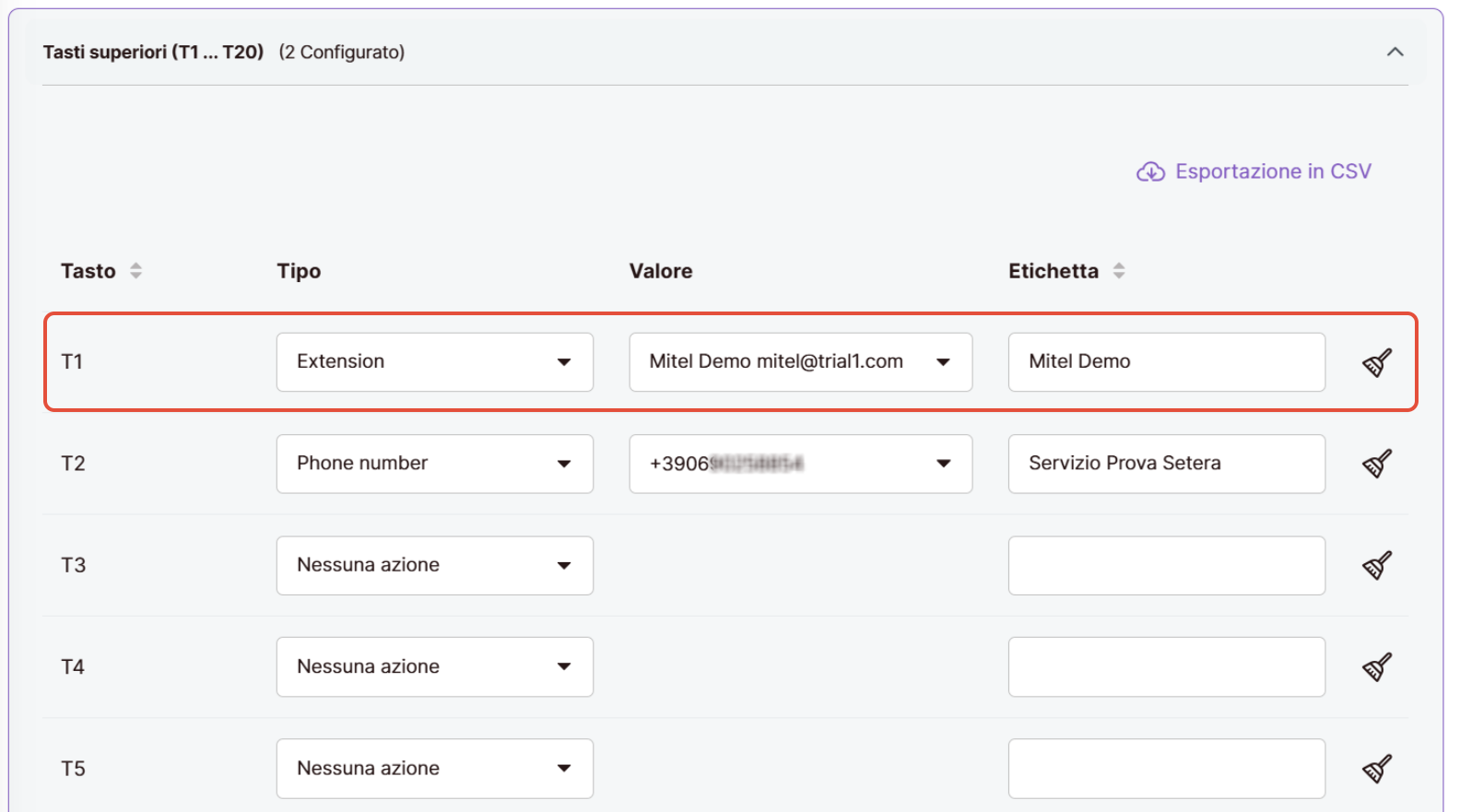Open the T1 Extension type dropdown
The height and width of the screenshot is (812, 1460).
coord(434,362)
